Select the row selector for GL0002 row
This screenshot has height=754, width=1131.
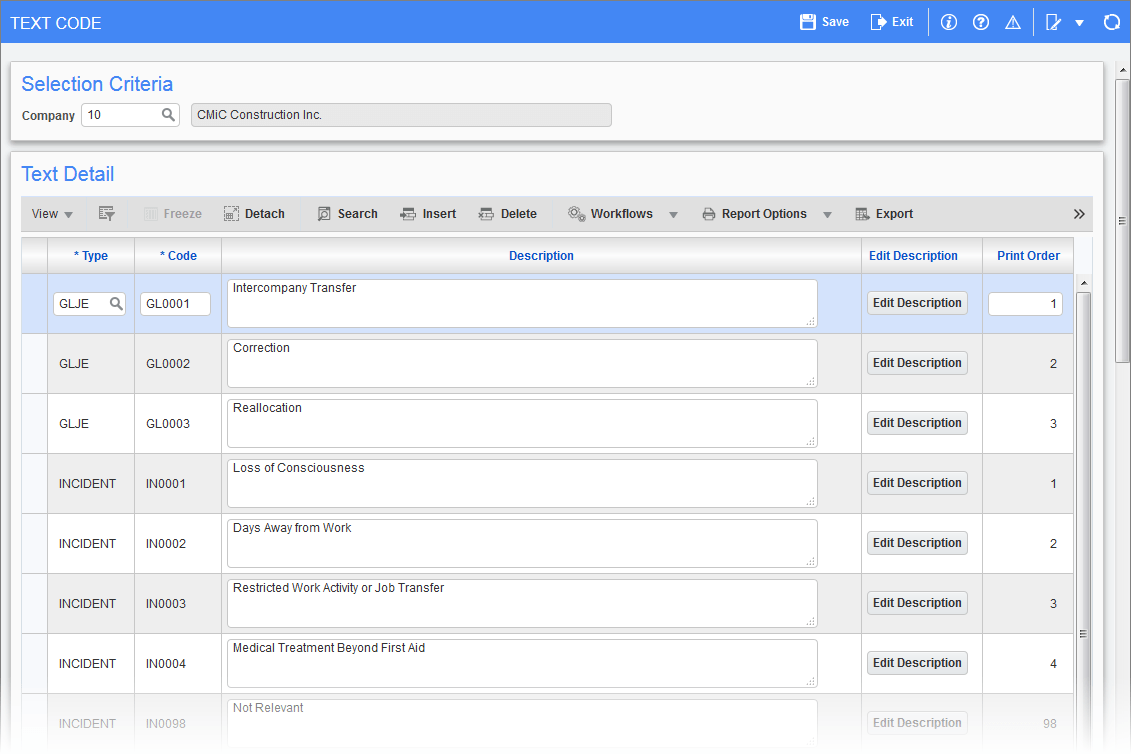click(35, 364)
